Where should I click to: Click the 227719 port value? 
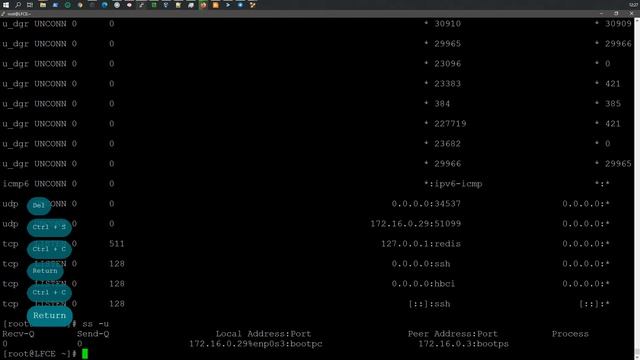click(450, 124)
